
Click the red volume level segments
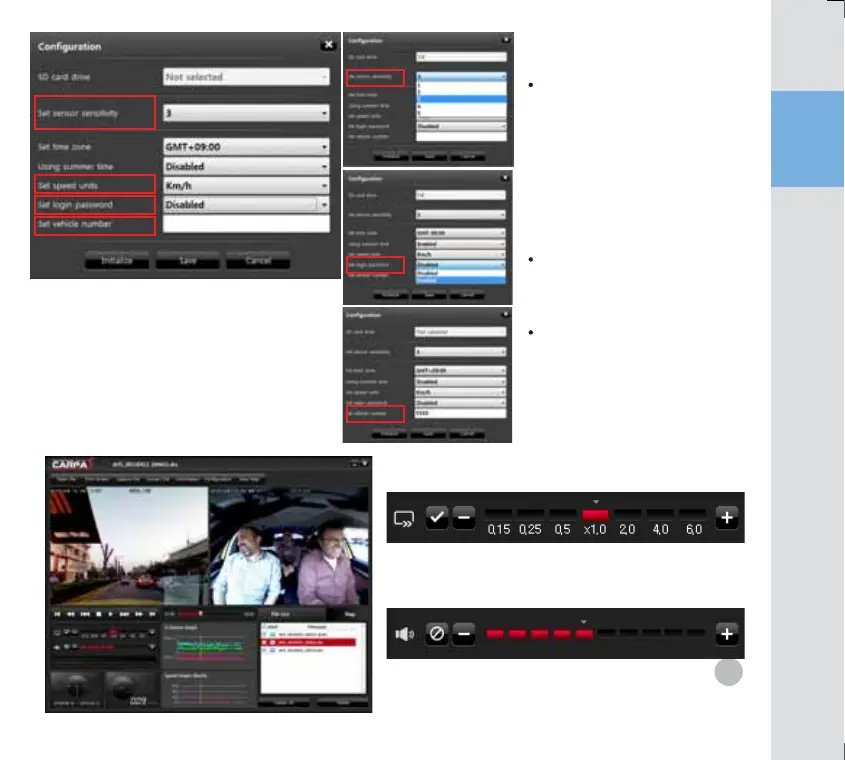(x=539, y=633)
